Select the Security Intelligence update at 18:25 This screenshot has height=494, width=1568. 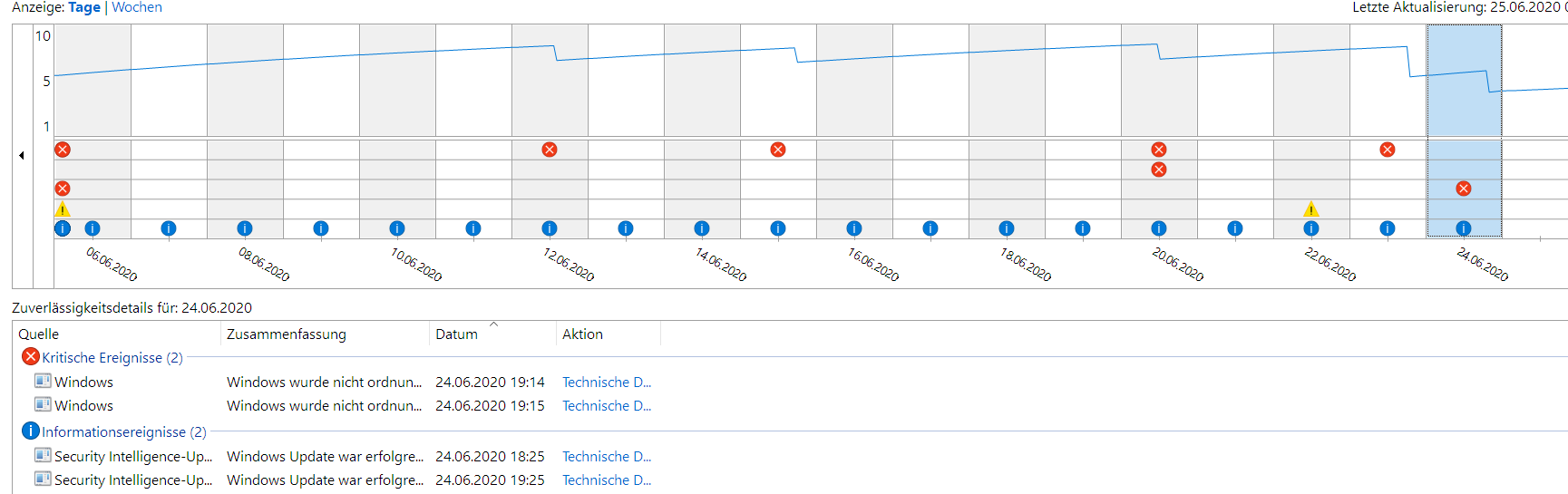132,457
